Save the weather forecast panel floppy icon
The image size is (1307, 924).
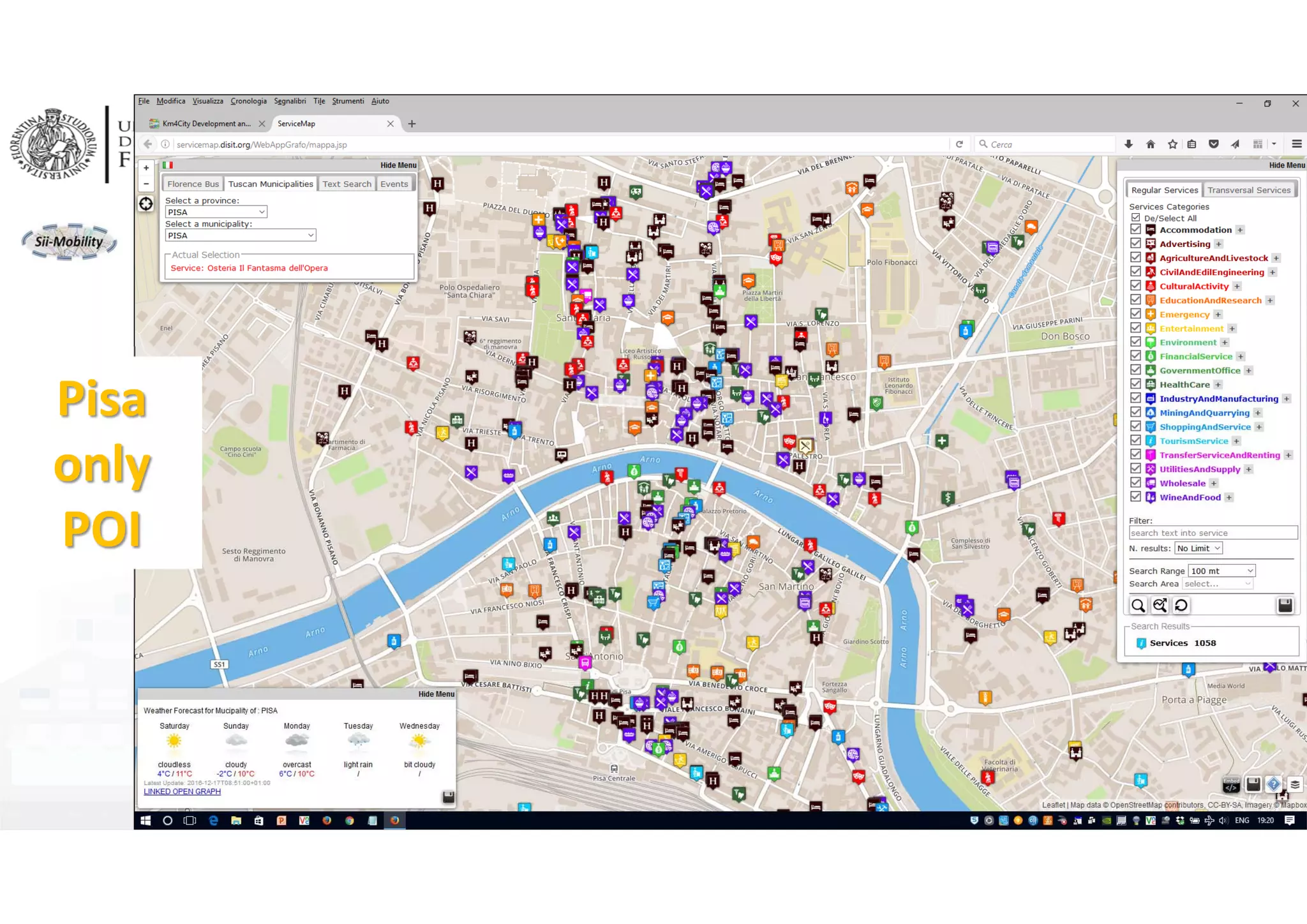click(448, 796)
